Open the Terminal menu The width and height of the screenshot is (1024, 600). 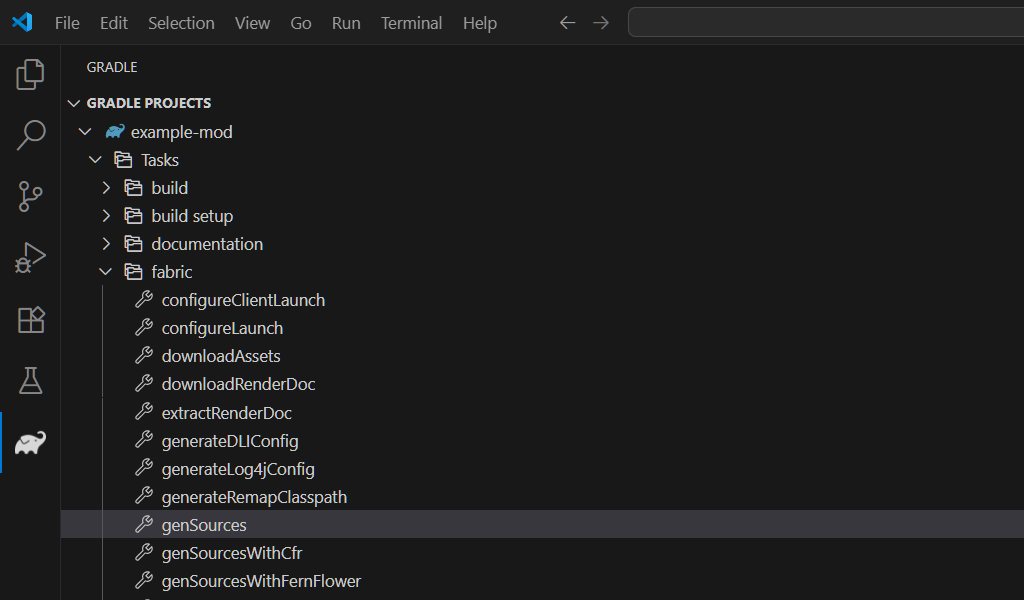[411, 23]
